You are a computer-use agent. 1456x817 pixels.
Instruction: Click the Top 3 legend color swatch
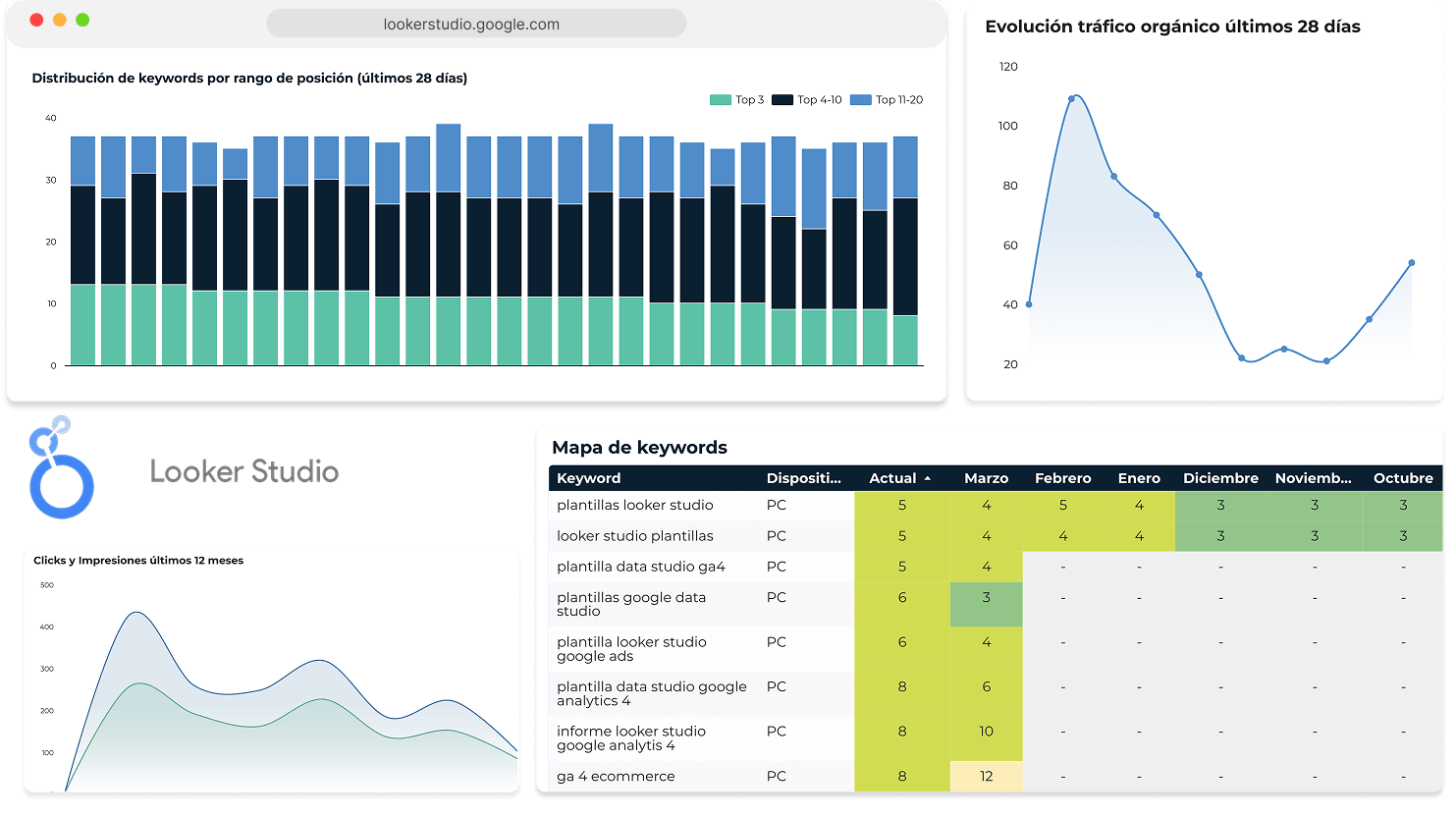(721, 100)
